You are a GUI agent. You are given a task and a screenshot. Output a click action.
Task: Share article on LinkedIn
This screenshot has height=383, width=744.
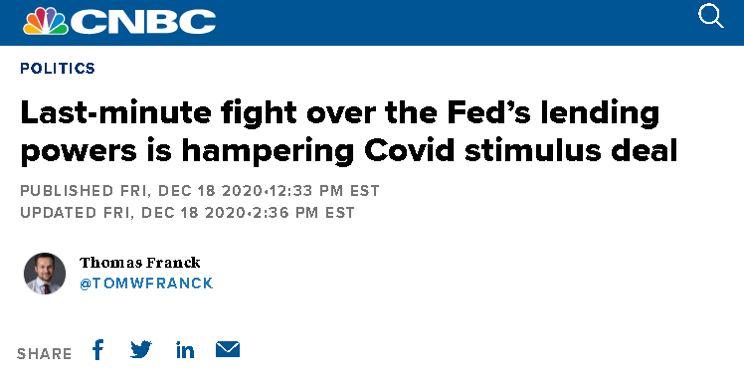tap(185, 350)
